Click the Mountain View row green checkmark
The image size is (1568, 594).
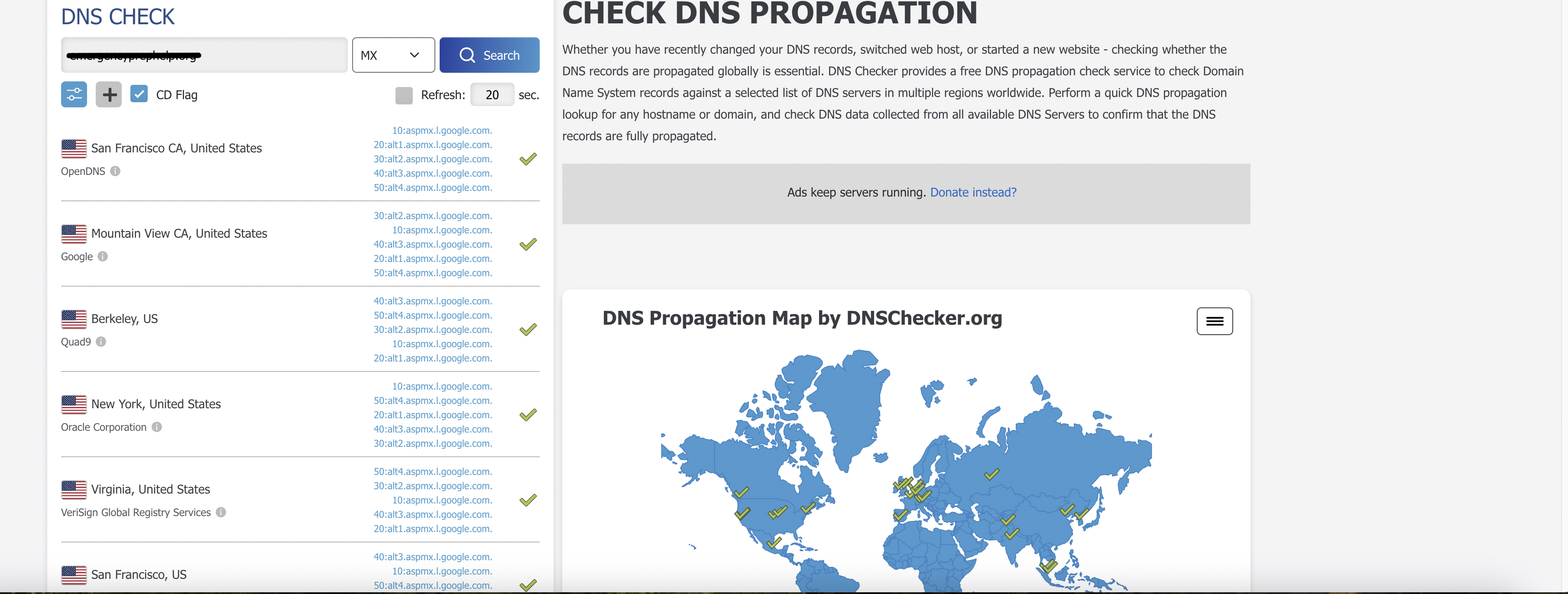click(x=528, y=244)
